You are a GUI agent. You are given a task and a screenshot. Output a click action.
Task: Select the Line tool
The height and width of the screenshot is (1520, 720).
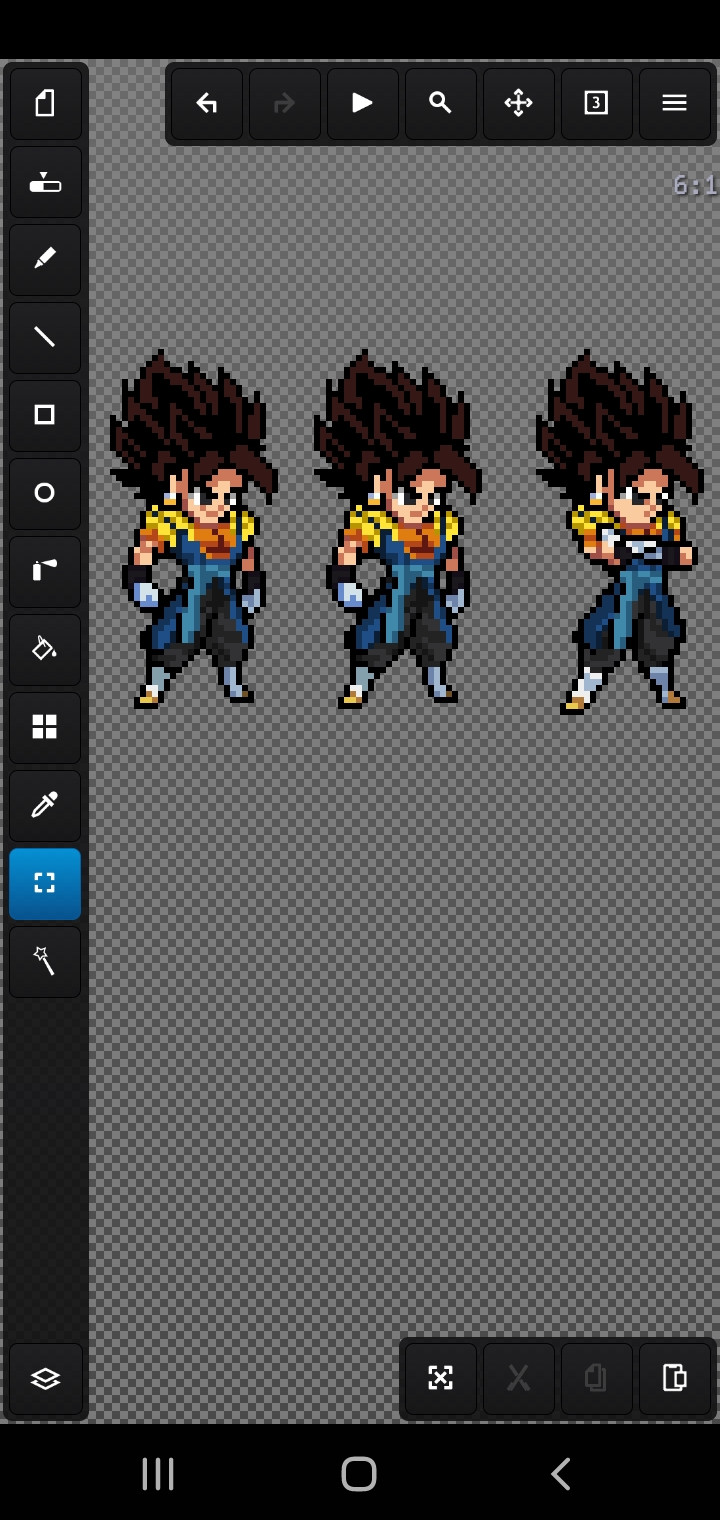point(45,337)
